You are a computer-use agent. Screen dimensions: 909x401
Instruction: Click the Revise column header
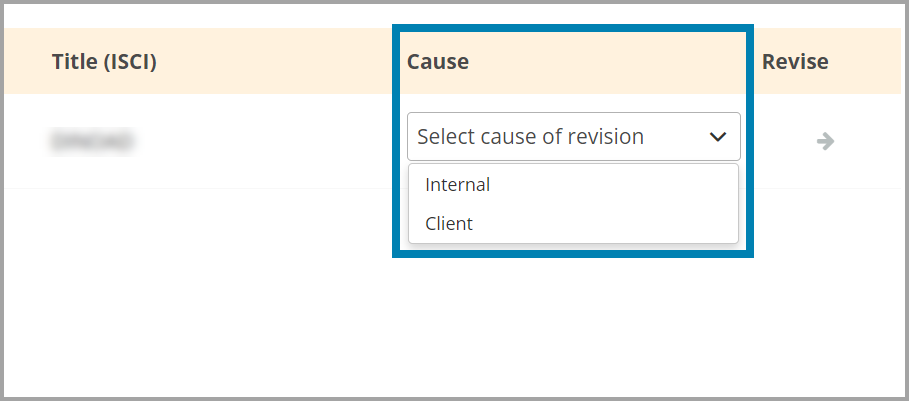(795, 62)
